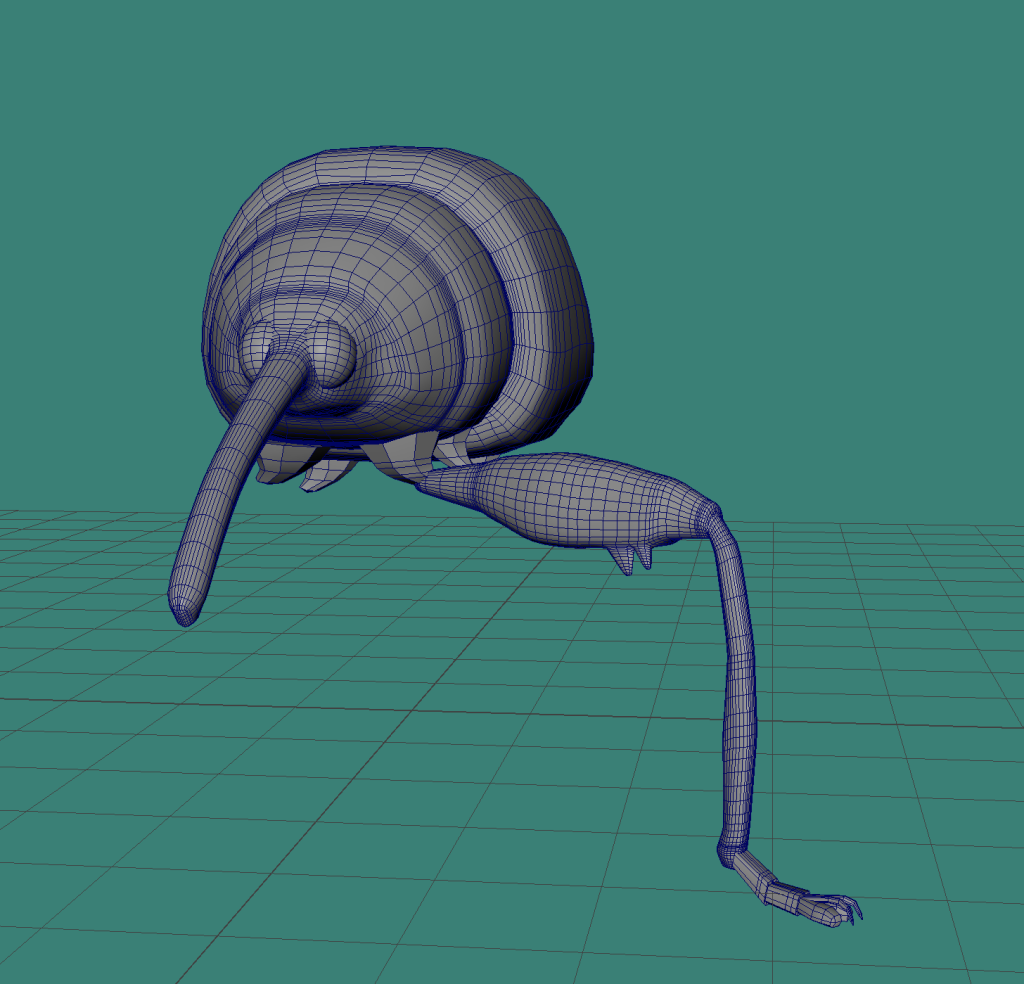1024x984 pixels.
Task: Select the claw hand on the ground
Action: [800, 898]
